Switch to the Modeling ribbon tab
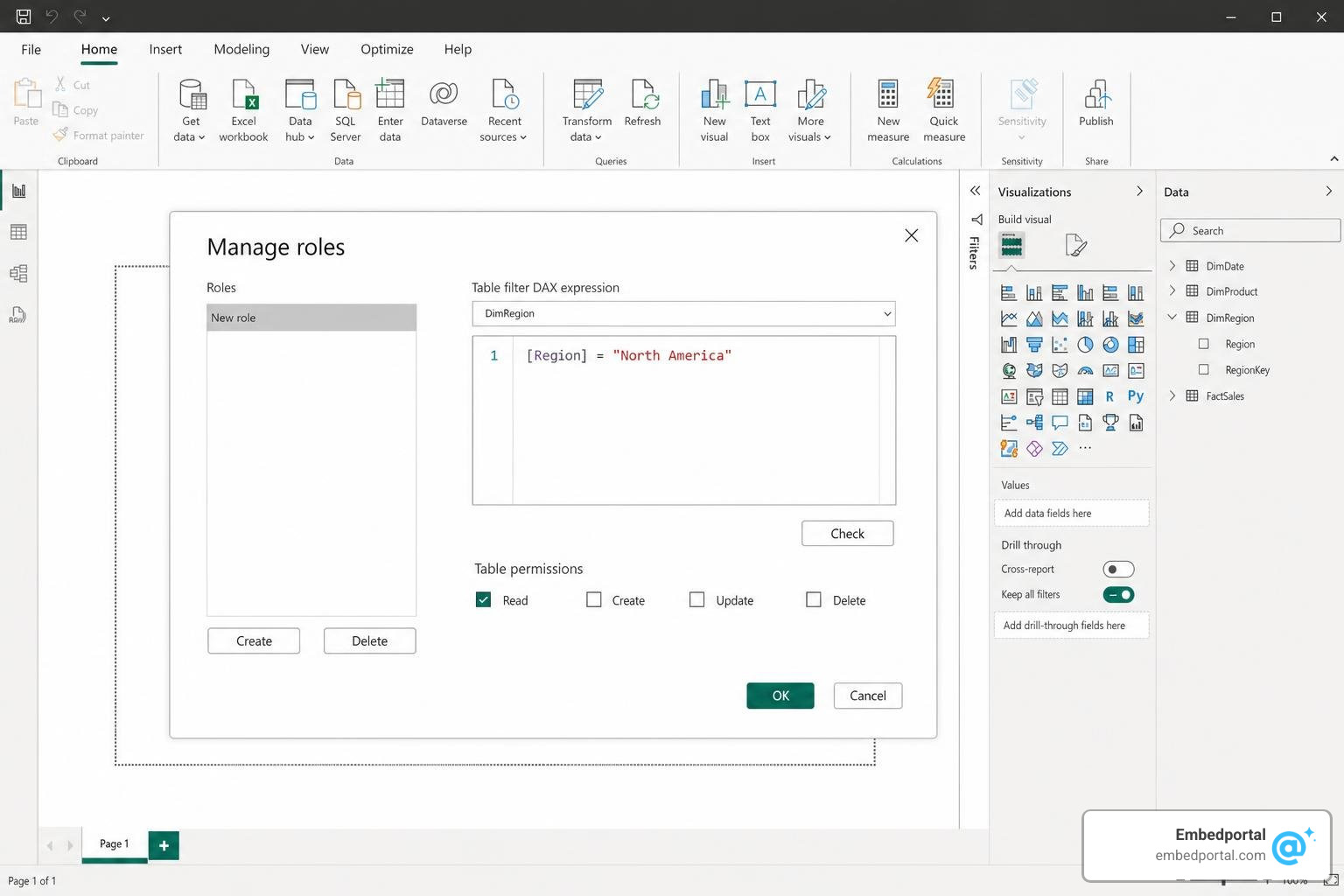This screenshot has width=1344, height=896. click(x=241, y=49)
